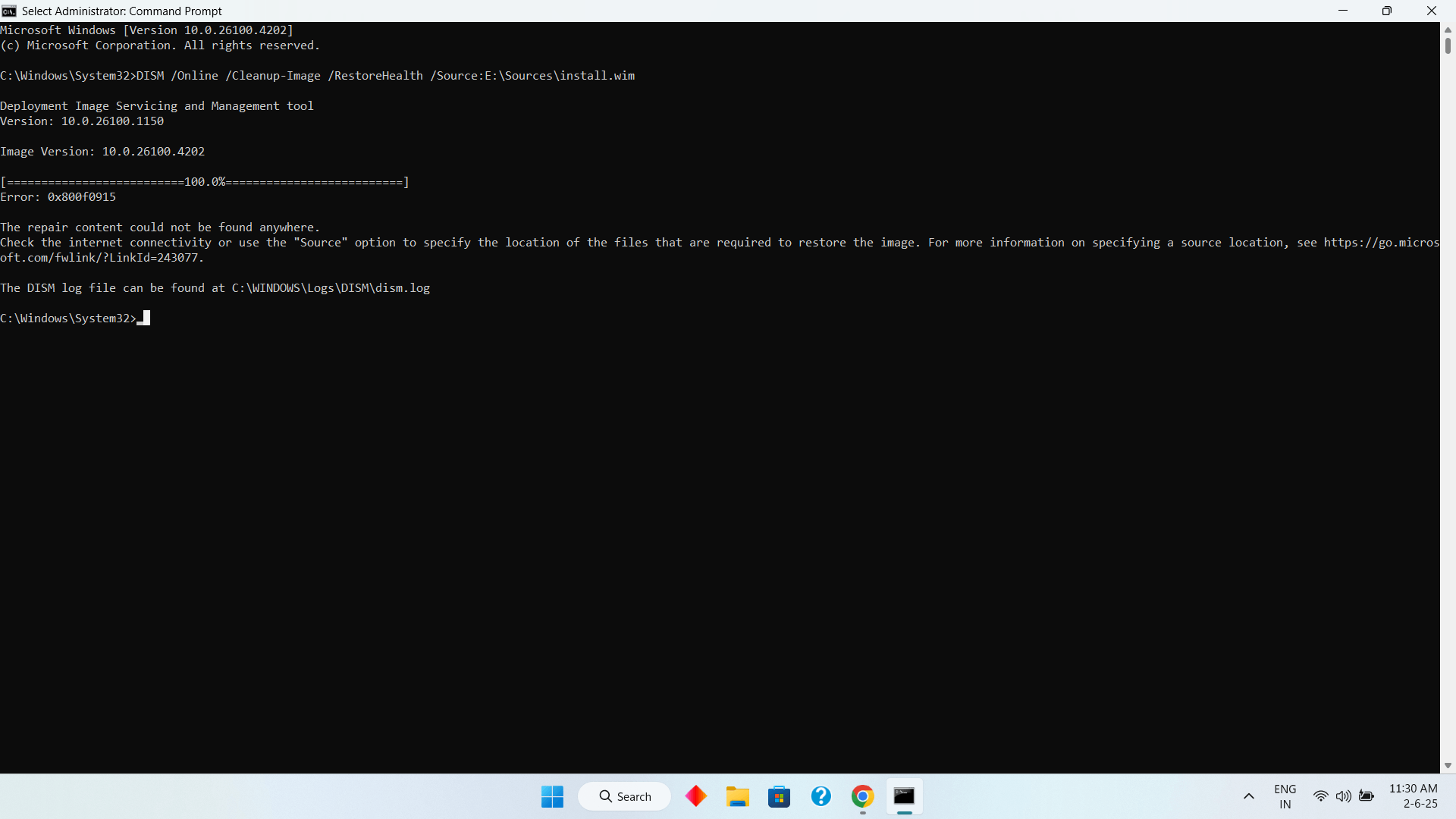Click the Command Prompt title bar icon
The width and height of the screenshot is (1456, 819).
[x=9, y=11]
